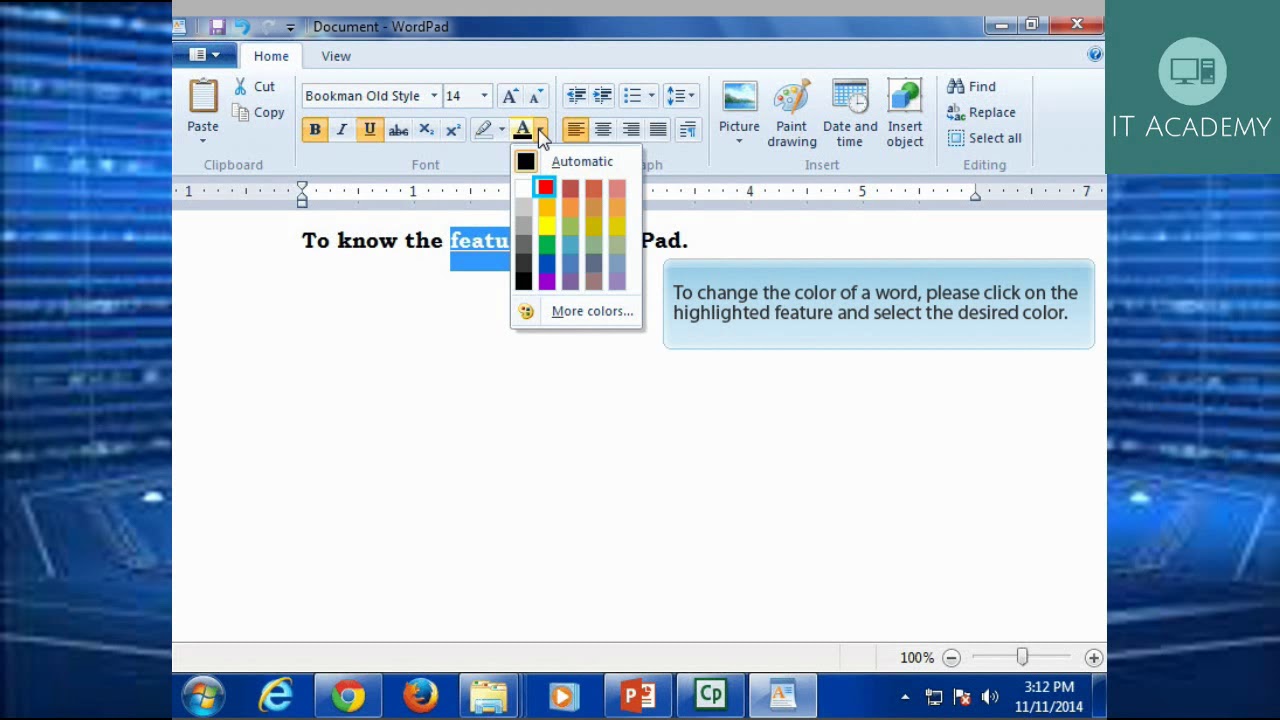Toggle Bold formatting
This screenshot has width=1280, height=720.
pyautogui.click(x=315, y=130)
